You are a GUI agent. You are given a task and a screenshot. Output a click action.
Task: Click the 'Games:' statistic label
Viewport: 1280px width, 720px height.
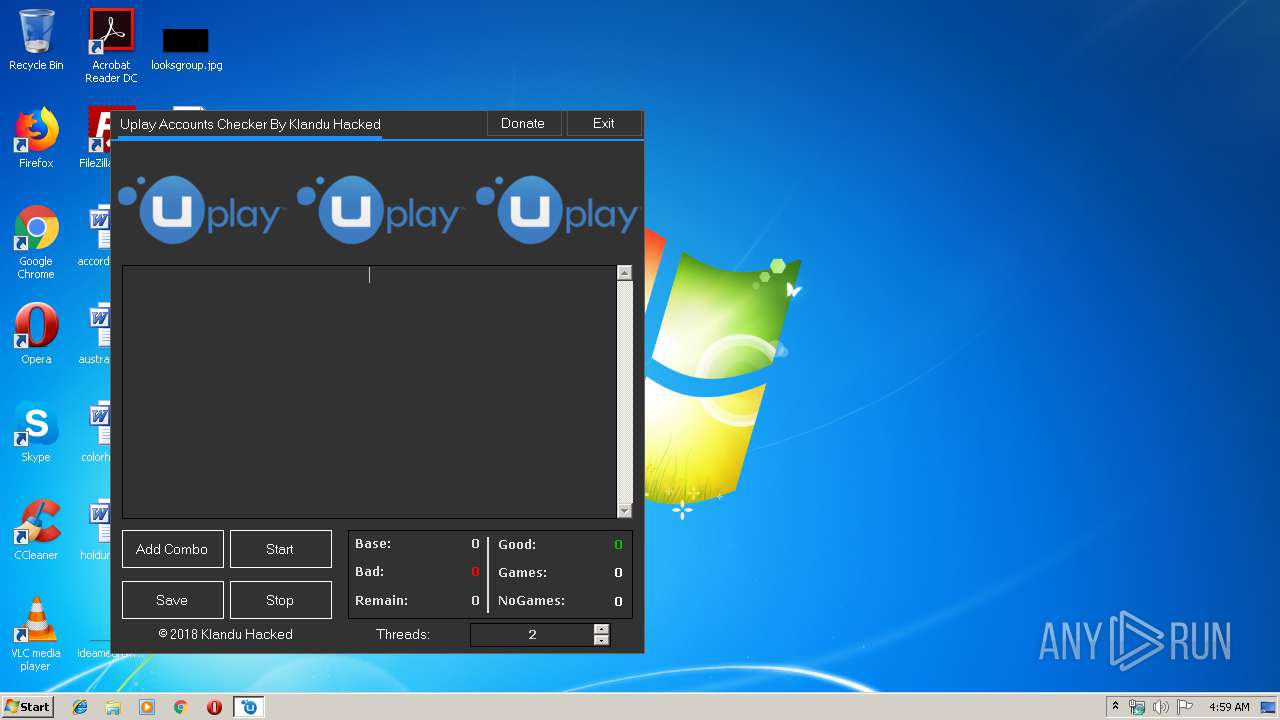pyautogui.click(x=522, y=573)
